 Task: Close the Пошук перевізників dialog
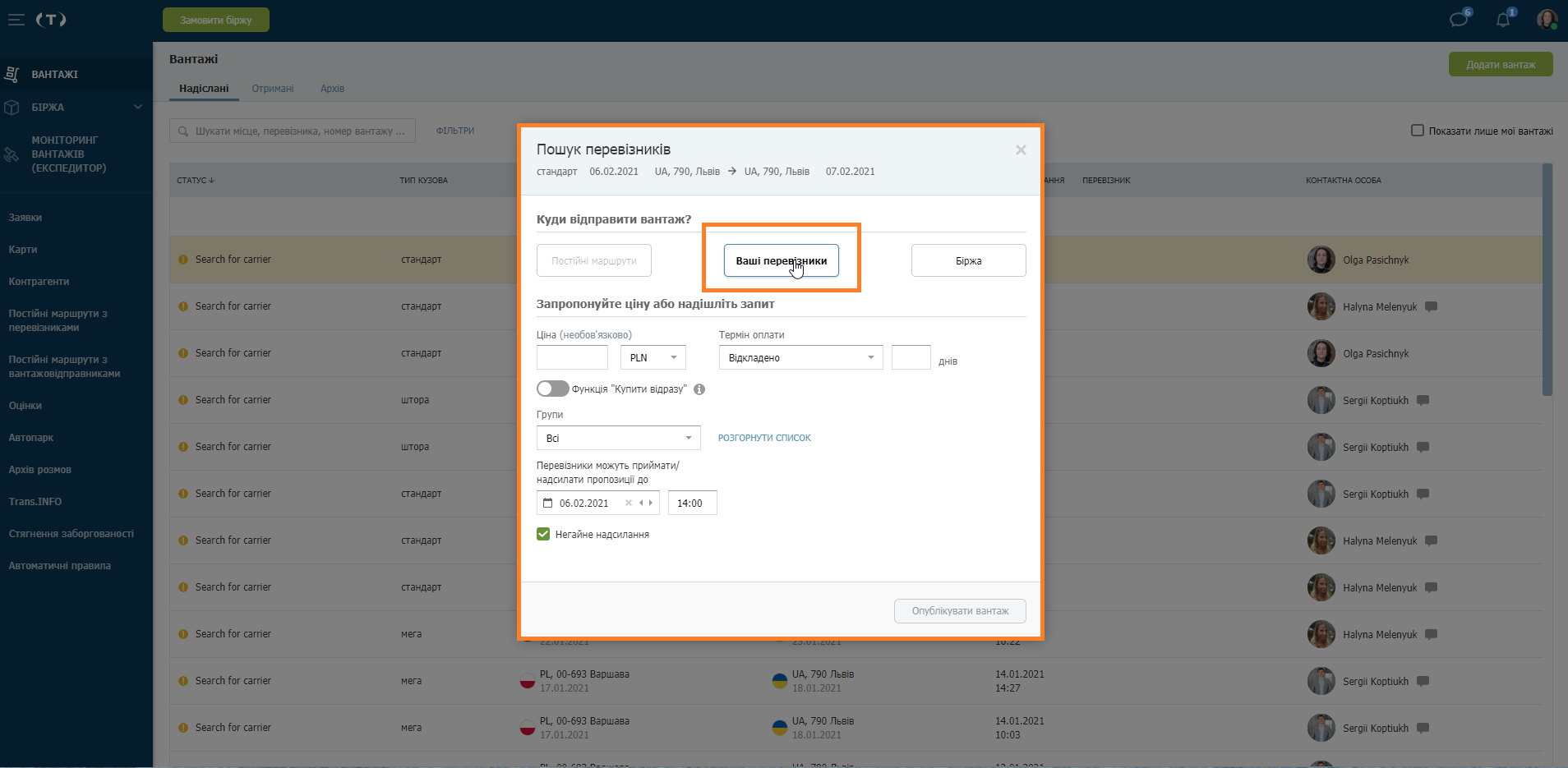click(1021, 149)
